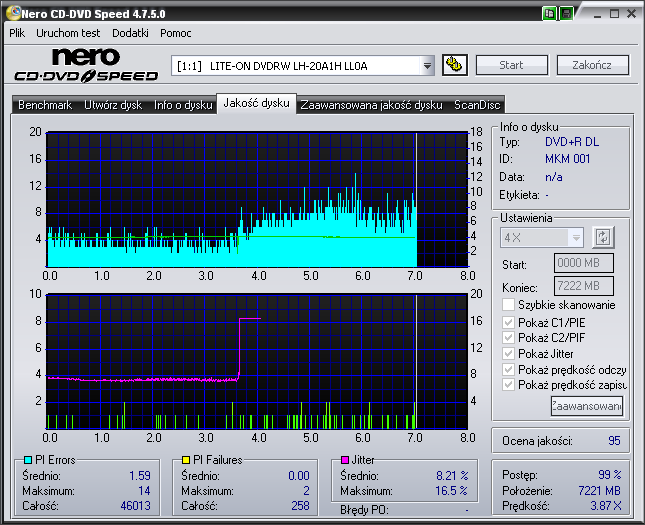Click the Koniec 7222 MB field
This screenshot has height=525, width=645.
point(584,286)
